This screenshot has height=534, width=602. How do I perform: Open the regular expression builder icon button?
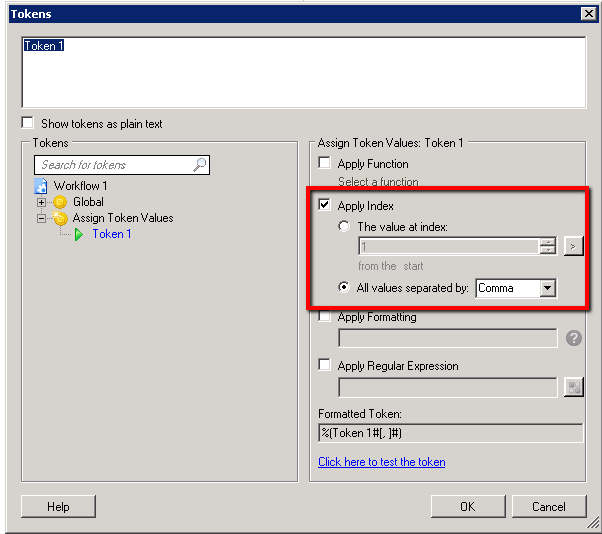[574, 387]
